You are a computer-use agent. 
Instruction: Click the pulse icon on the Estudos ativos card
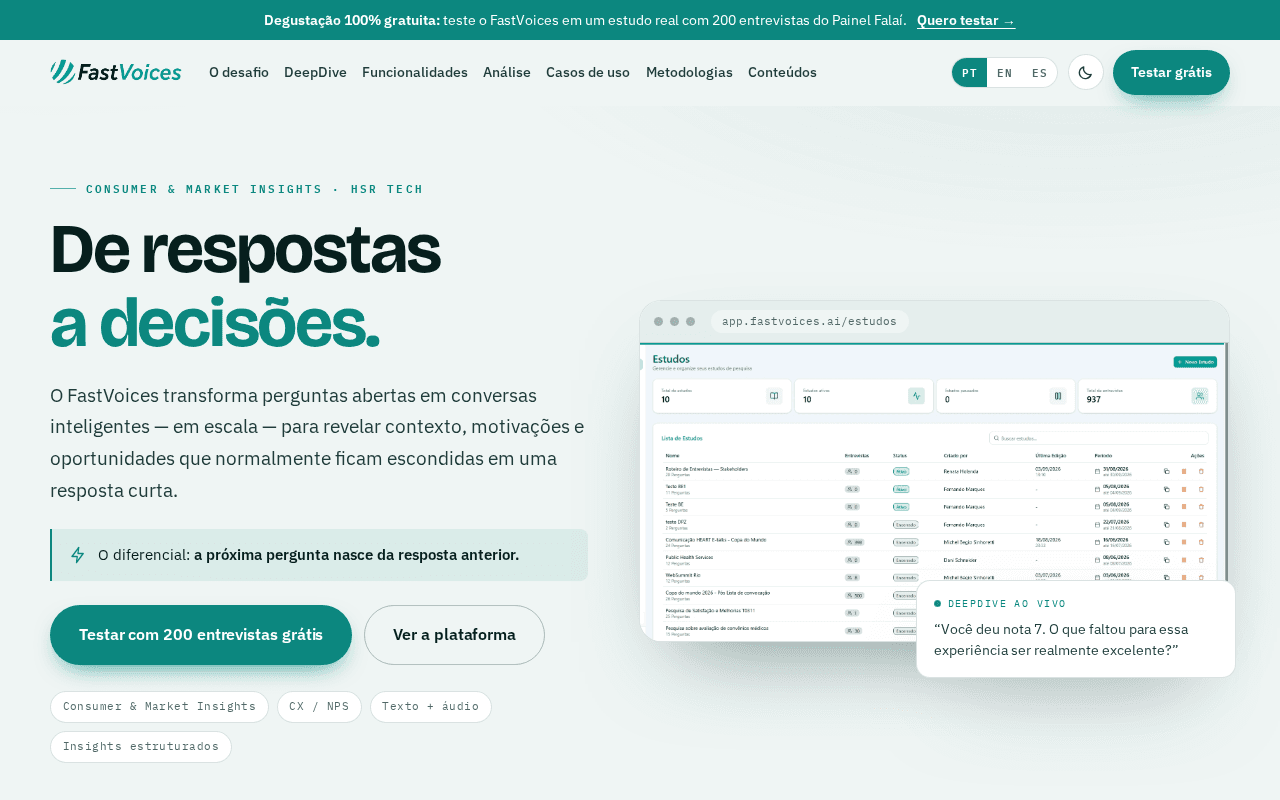[916, 396]
